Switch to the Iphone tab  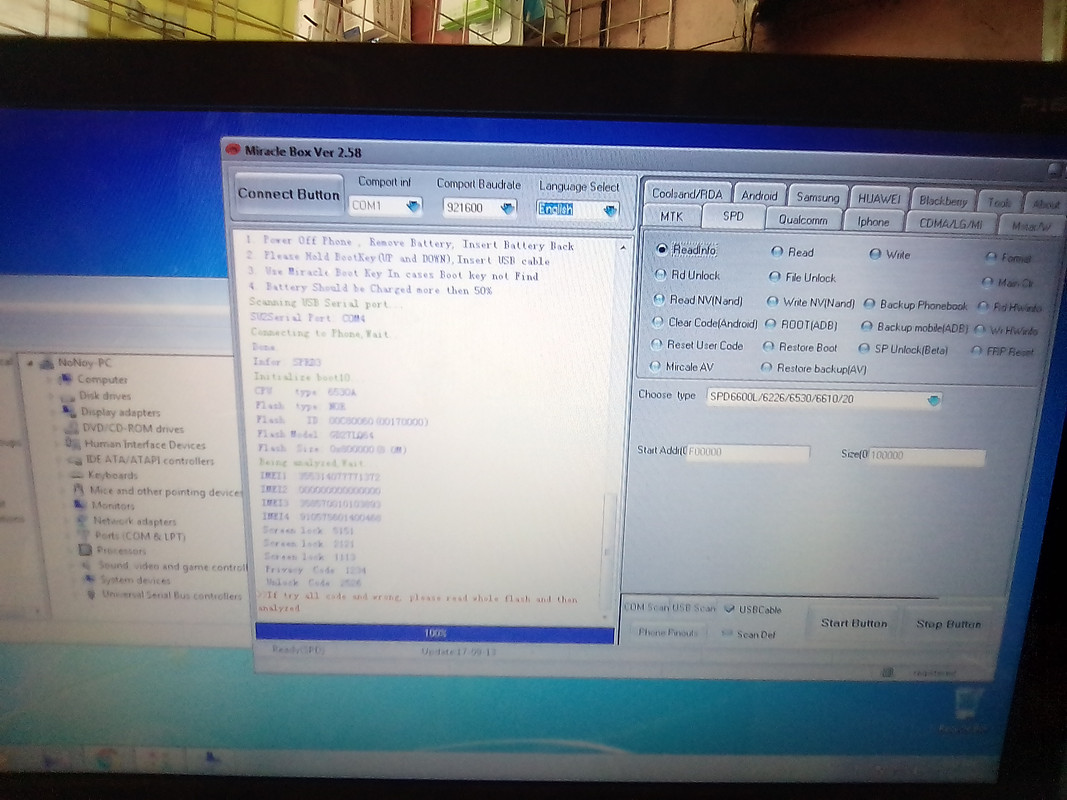[873, 222]
